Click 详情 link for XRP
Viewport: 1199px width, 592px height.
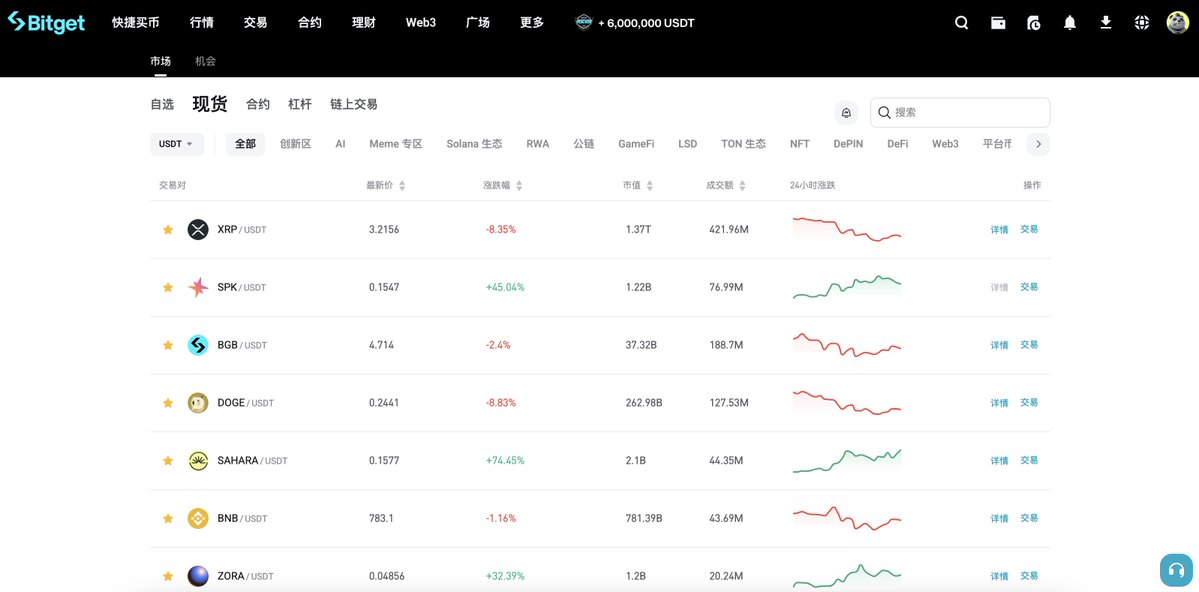point(999,229)
